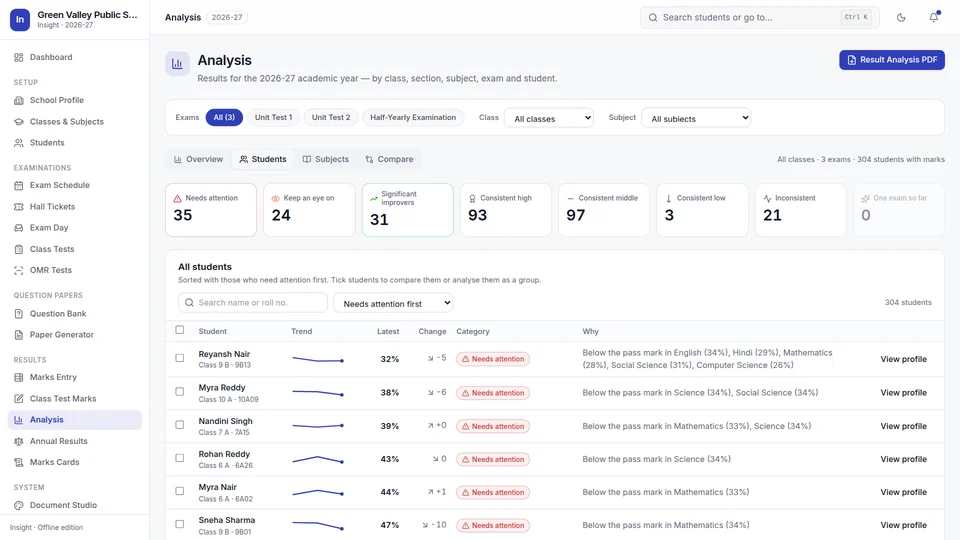Switch to the Students tab
The height and width of the screenshot is (540, 960).
(x=263, y=159)
